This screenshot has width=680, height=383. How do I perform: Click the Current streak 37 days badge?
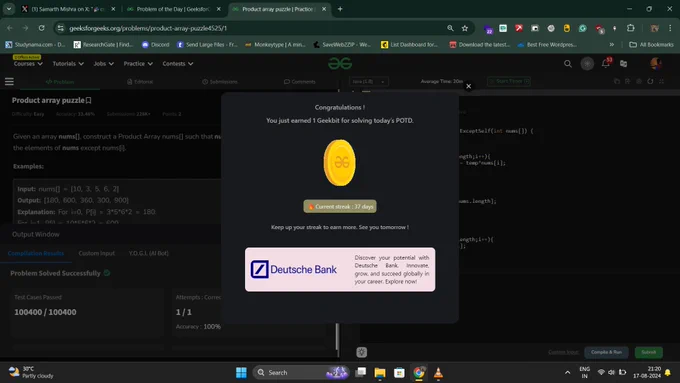340,206
